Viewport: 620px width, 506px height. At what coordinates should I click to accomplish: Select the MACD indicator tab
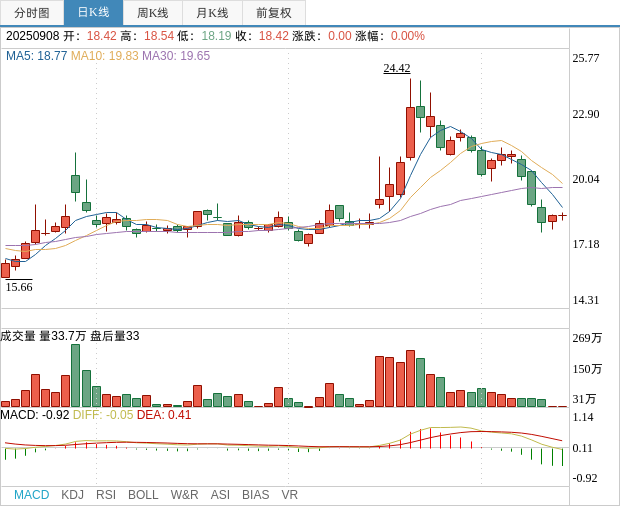point(31,495)
